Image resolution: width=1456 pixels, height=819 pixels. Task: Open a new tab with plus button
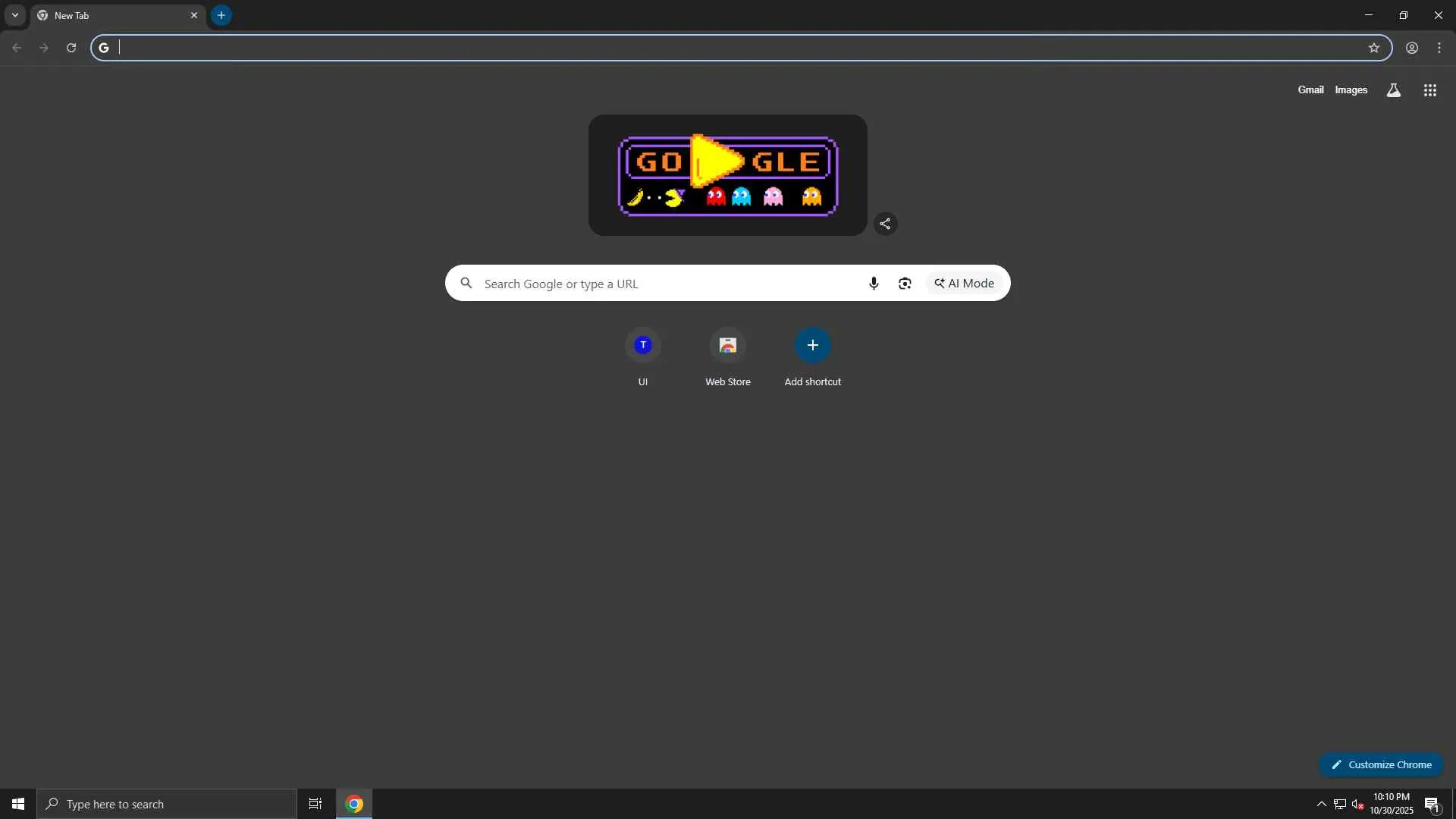221,15
